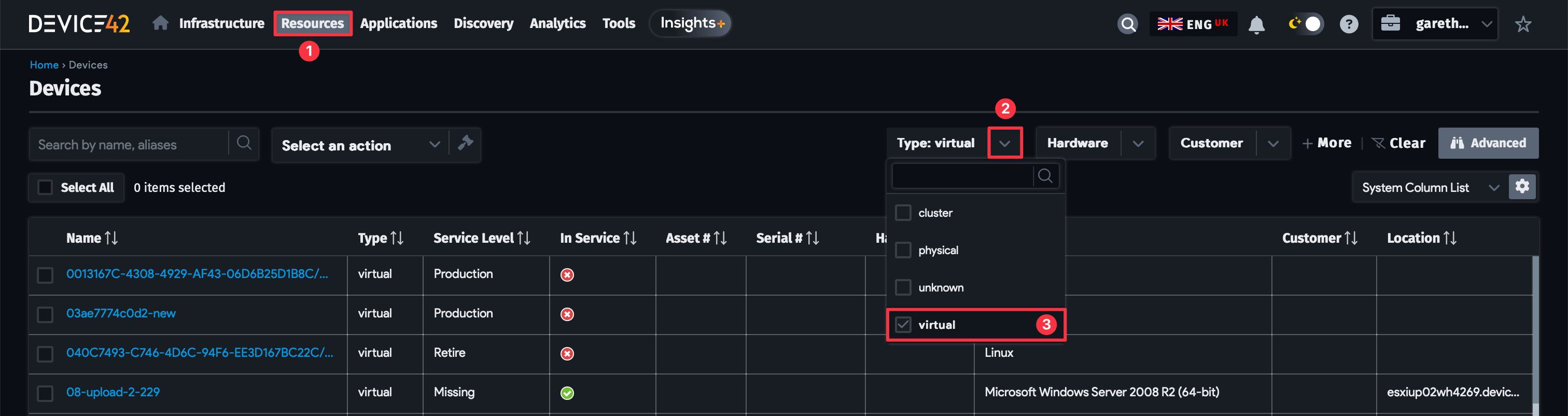
Task: Open the help question mark icon
Action: [1349, 24]
